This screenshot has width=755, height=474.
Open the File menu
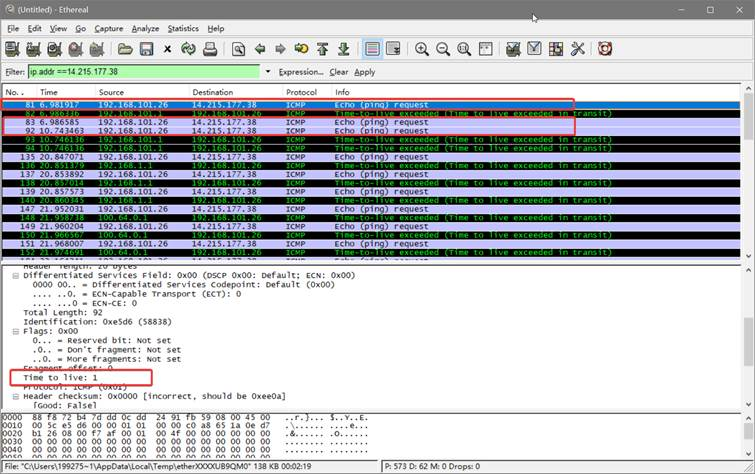(13, 28)
